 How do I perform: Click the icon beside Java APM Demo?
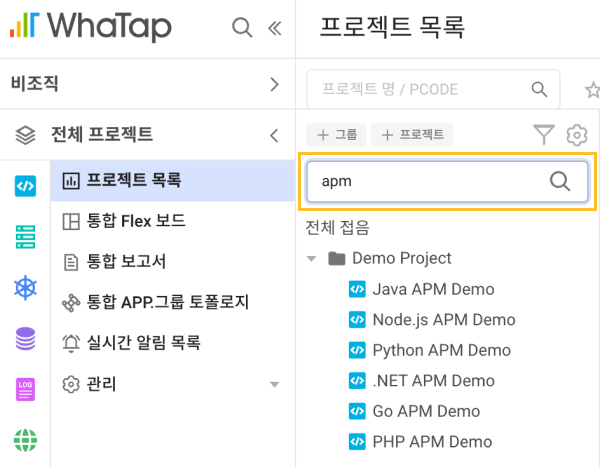(357, 289)
